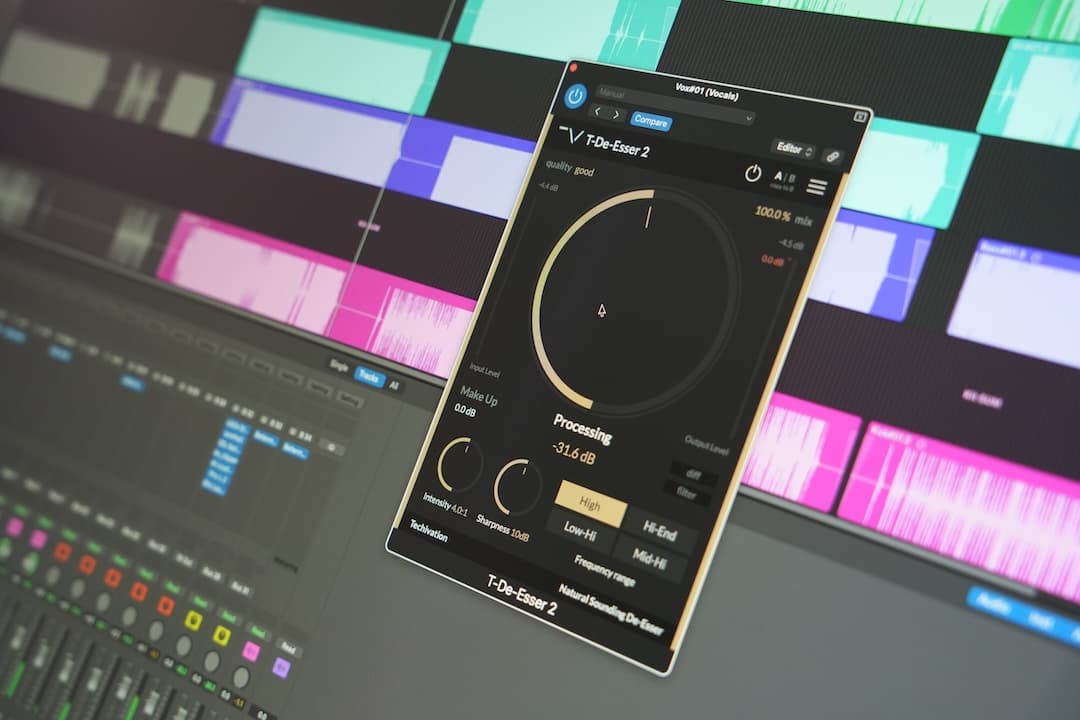Click the Vox#01 (Vocals) title bar
1080x720 pixels.
point(706,92)
